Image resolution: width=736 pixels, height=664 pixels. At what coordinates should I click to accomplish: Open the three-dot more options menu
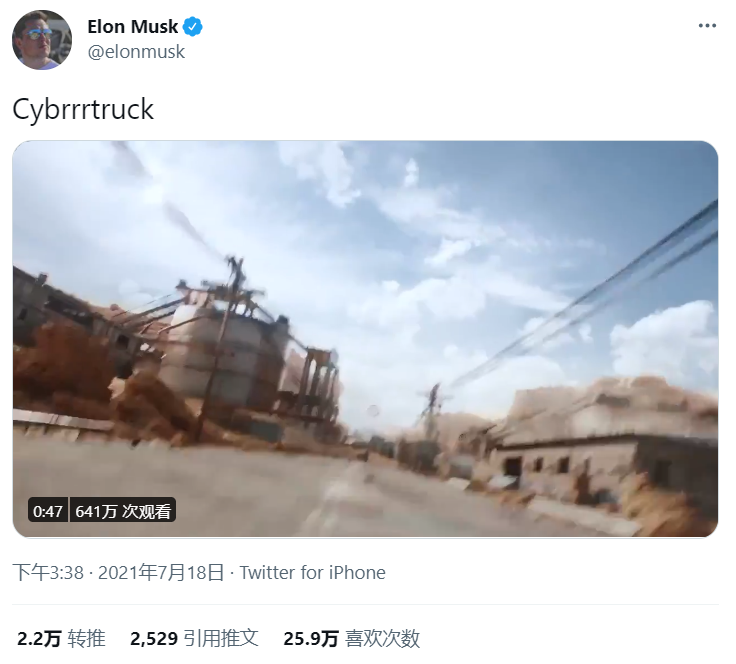click(707, 26)
